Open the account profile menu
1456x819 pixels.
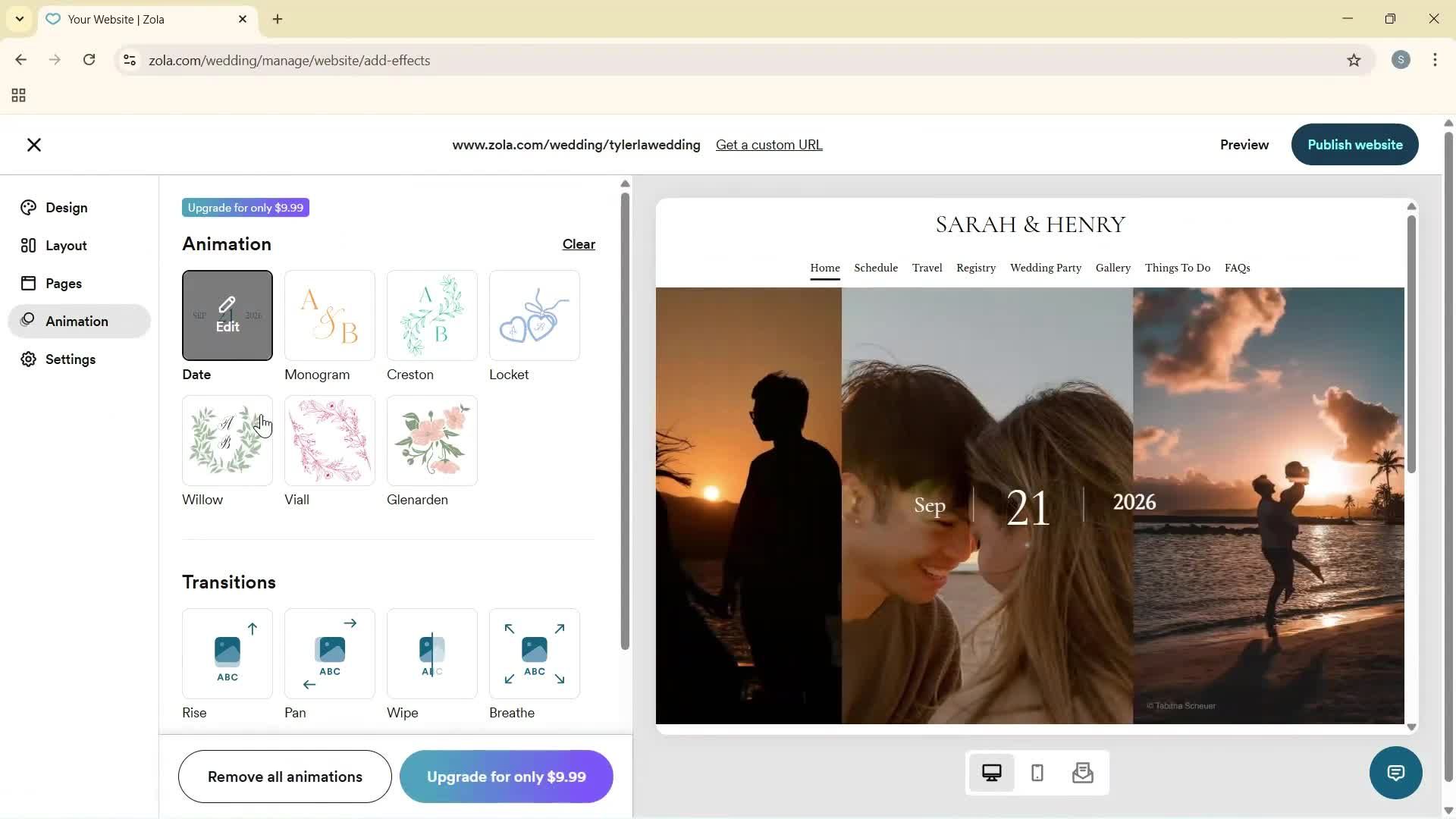1401,60
